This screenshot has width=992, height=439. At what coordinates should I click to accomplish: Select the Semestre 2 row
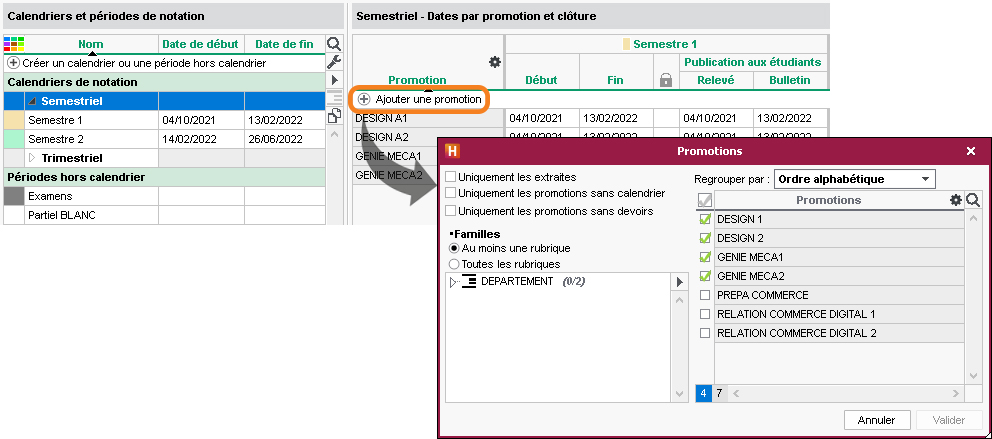pos(164,139)
